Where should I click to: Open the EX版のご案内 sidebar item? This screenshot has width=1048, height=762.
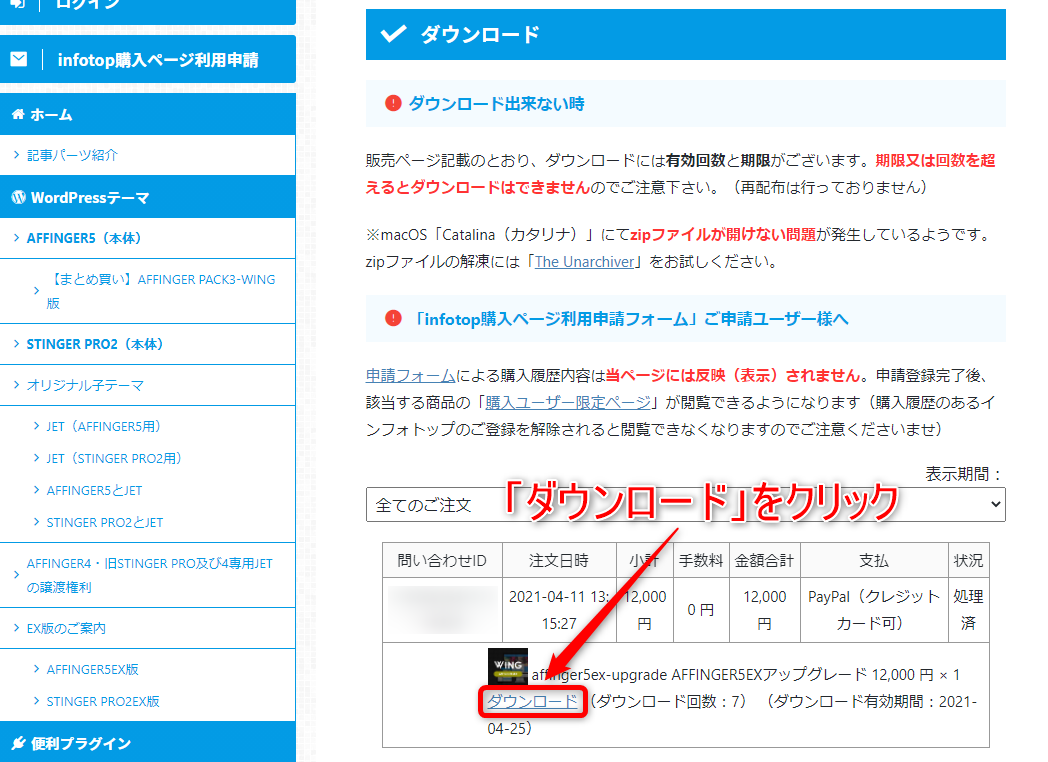pos(148,628)
